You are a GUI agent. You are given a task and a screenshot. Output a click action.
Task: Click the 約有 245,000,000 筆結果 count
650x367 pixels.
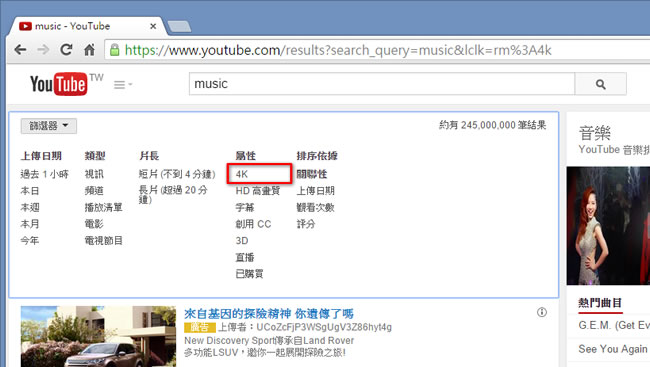(492, 125)
